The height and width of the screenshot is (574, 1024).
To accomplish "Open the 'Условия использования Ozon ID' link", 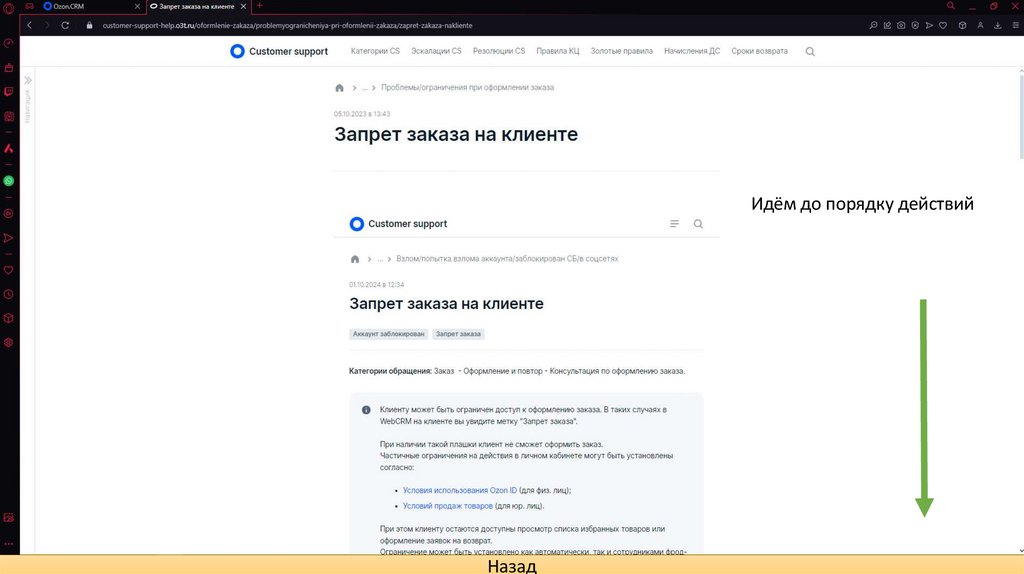I will point(460,490).
